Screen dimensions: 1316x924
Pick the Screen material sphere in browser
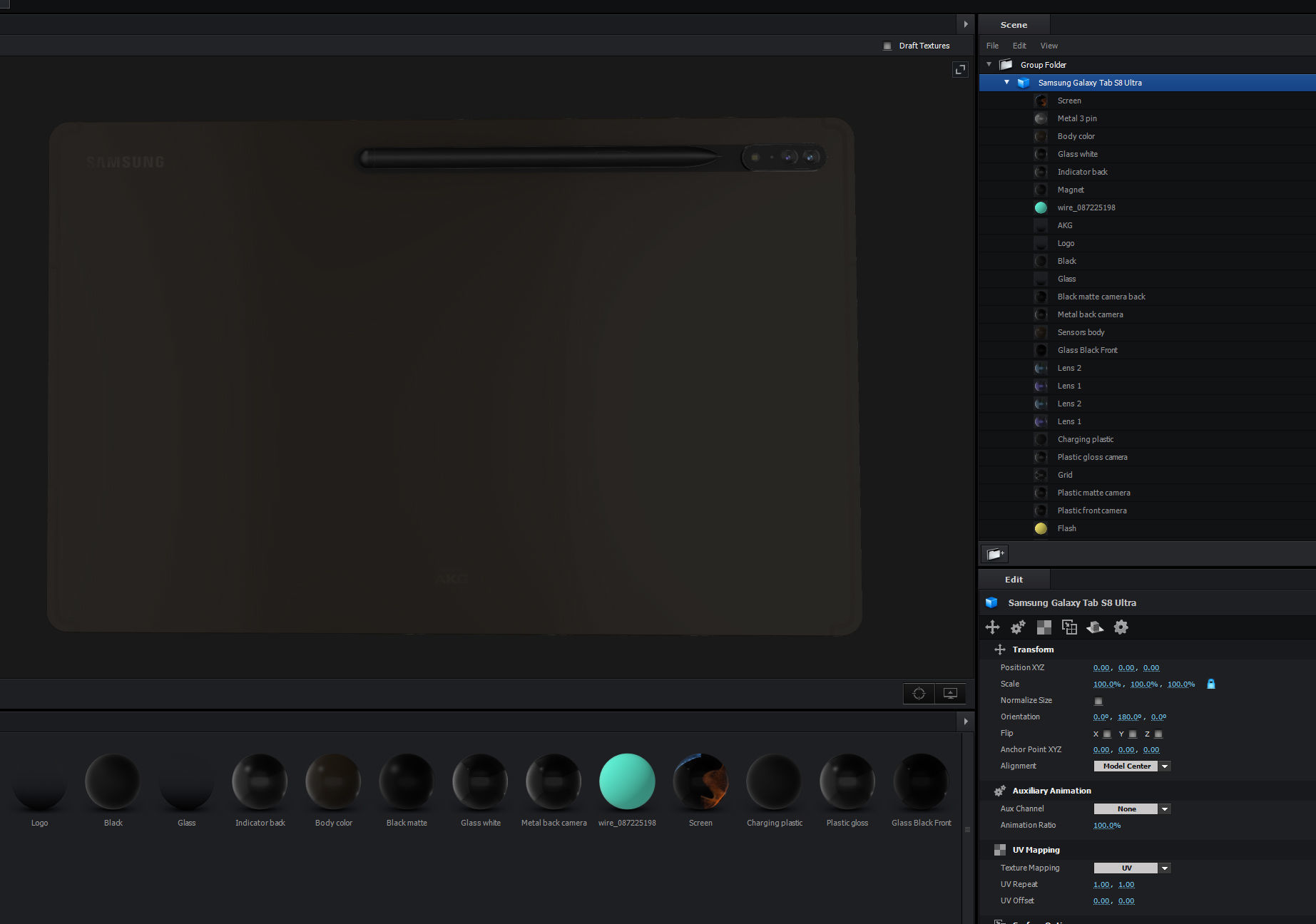[700, 781]
